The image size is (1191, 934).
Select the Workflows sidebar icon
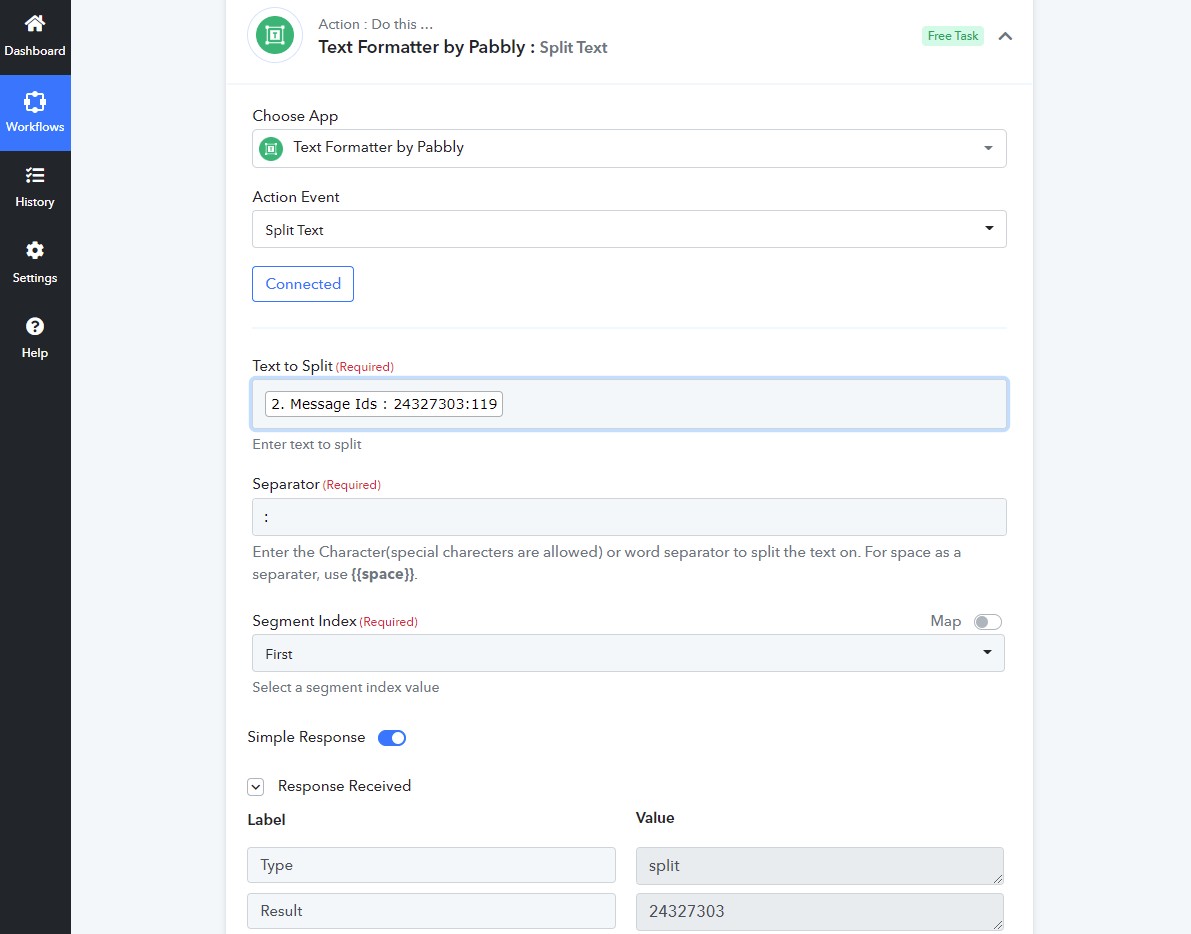[35, 101]
